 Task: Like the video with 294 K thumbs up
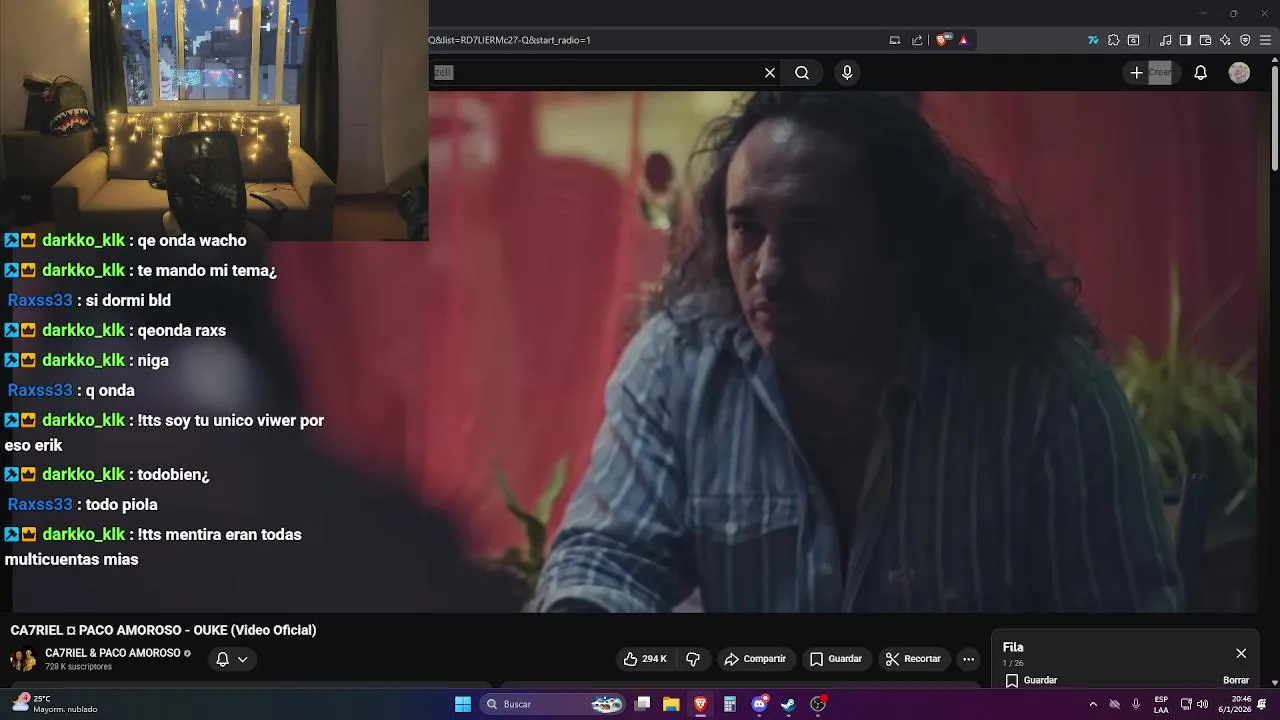(645, 659)
